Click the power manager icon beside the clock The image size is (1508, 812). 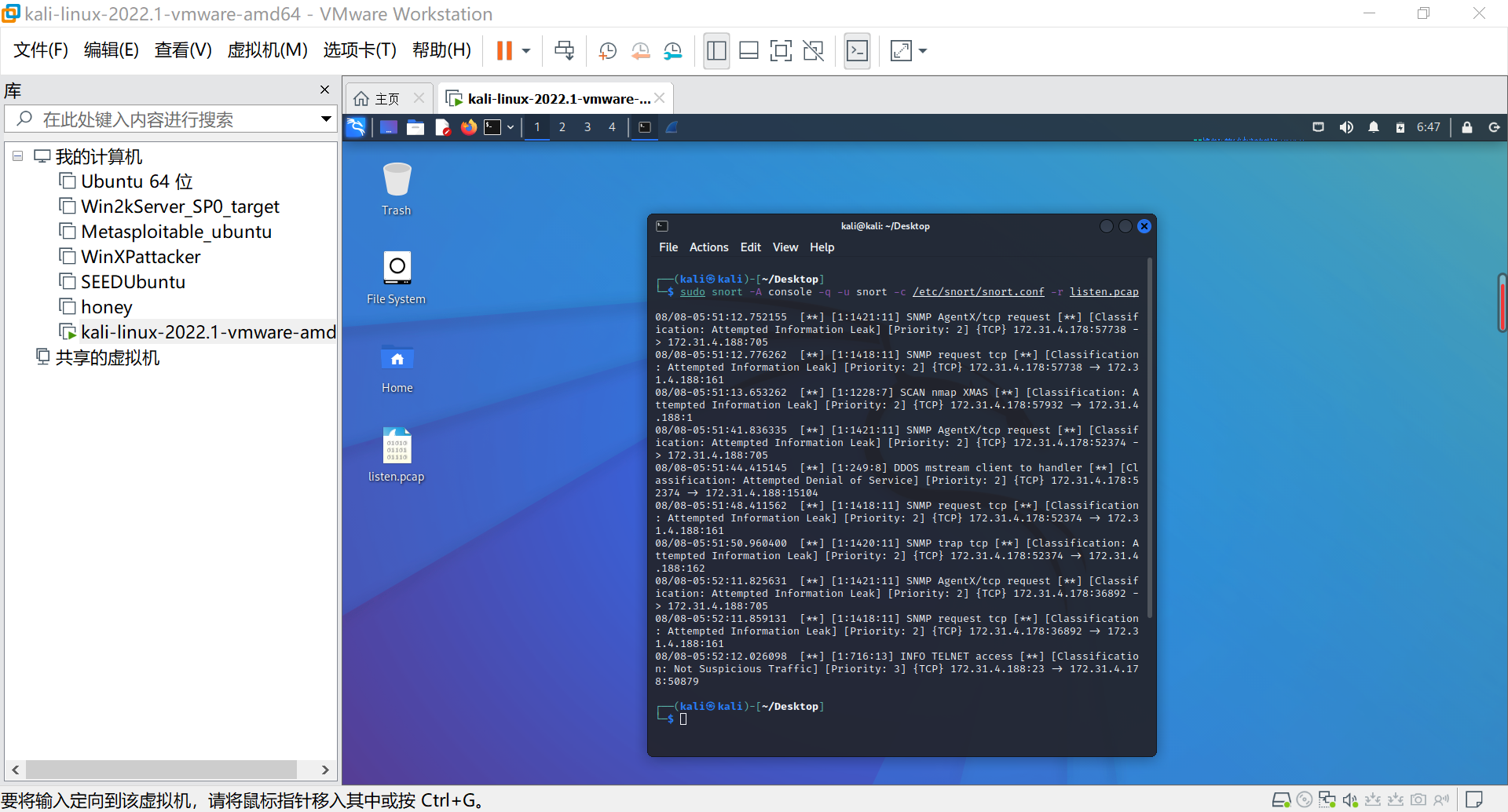tap(1400, 127)
